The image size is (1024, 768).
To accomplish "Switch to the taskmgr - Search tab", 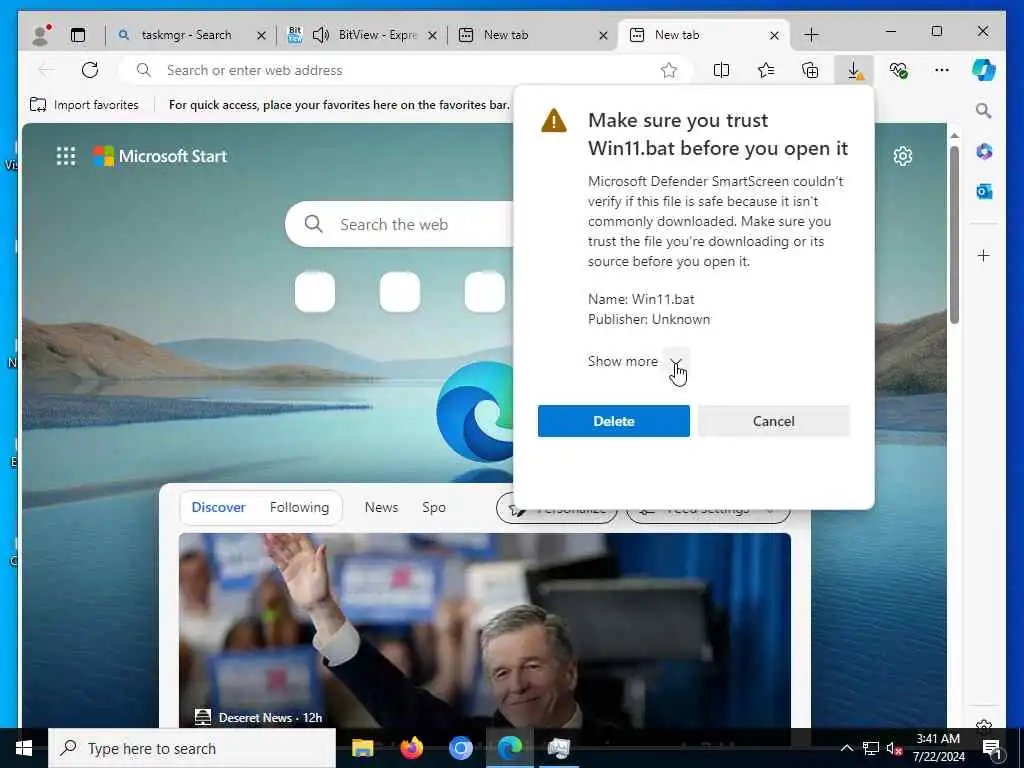I will pos(186,35).
